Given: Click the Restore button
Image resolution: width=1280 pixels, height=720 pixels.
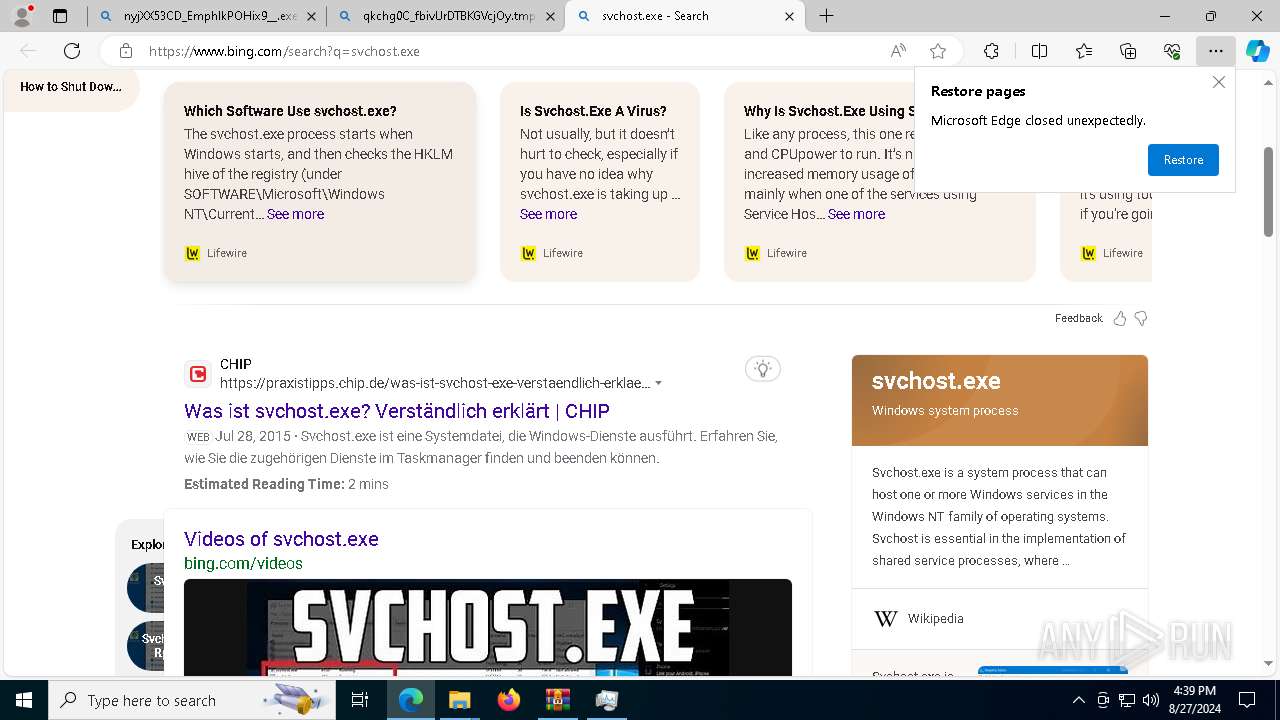Looking at the screenshot, I should coord(1183,160).
